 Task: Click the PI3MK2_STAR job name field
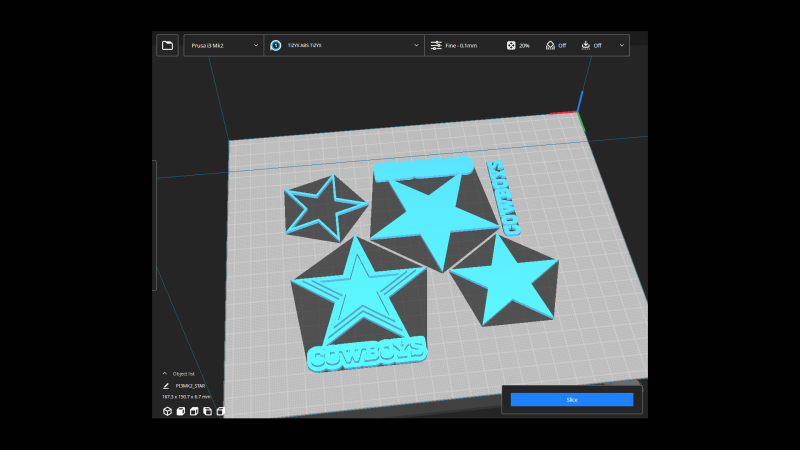click(x=190, y=385)
